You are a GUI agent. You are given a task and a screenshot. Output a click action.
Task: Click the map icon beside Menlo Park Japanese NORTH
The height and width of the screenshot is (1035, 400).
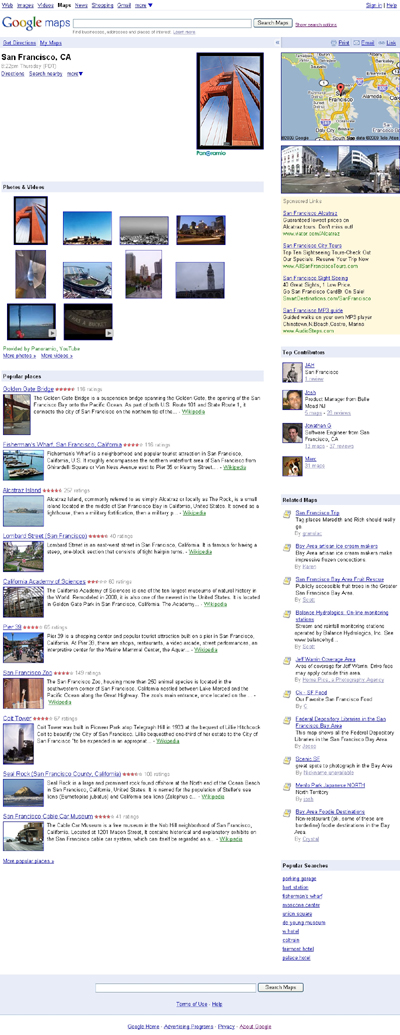(286, 785)
